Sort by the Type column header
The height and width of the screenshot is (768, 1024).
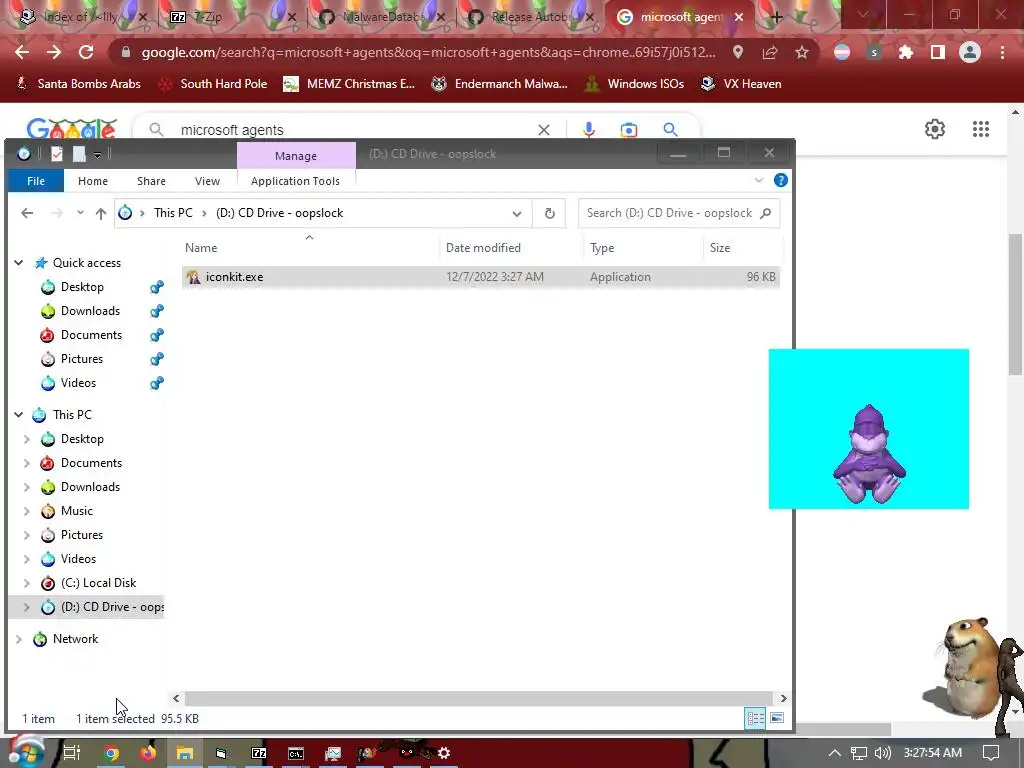point(601,248)
